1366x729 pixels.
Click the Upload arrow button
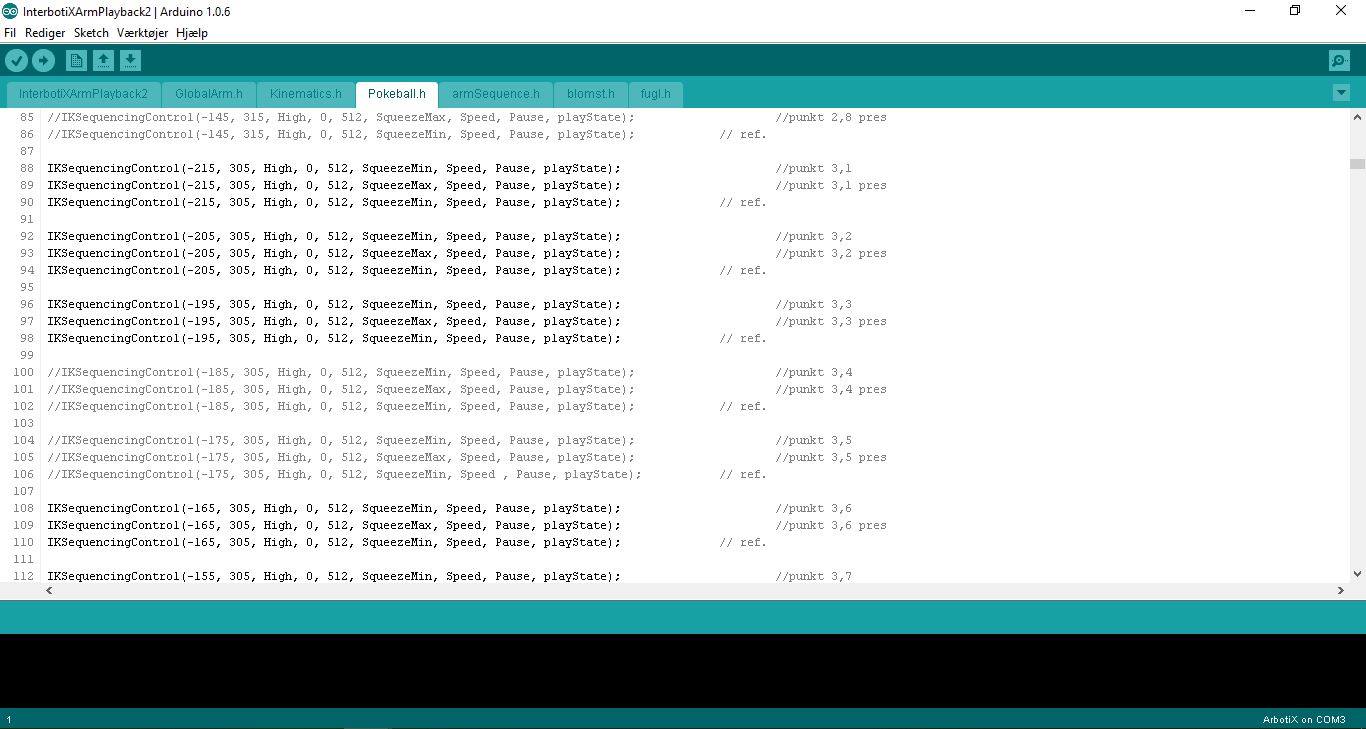coord(43,61)
